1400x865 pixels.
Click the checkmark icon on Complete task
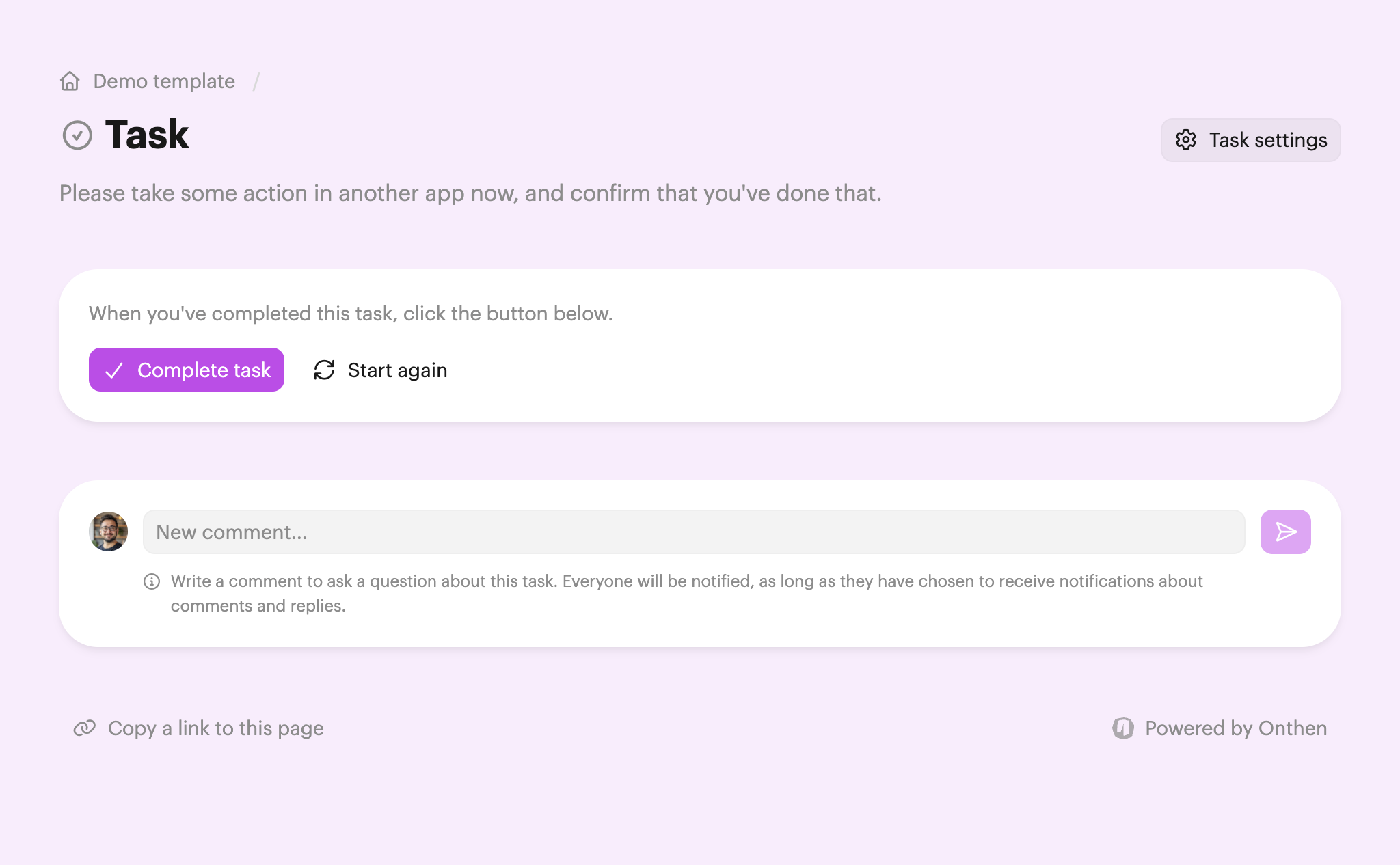114,370
